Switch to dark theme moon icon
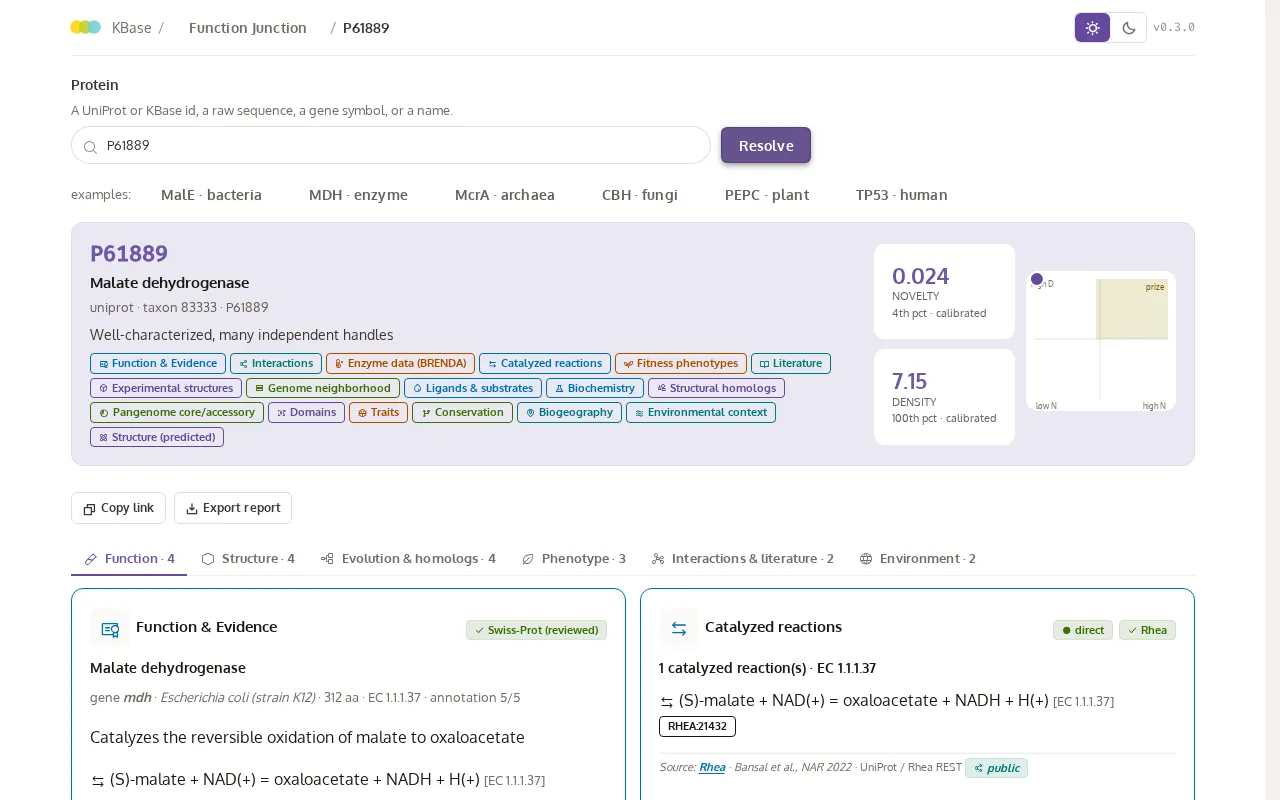1280x800 pixels. (x=1129, y=28)
